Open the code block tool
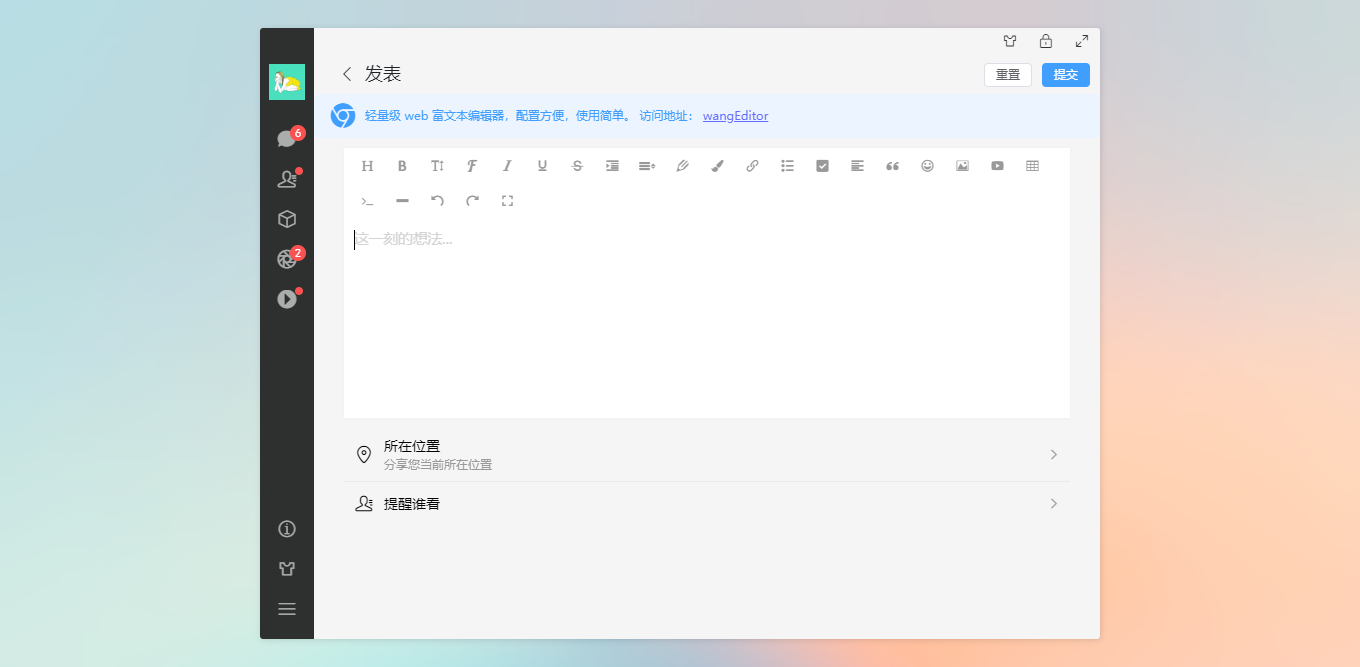The height and width of the screenshot is (667, 1360). [x=367, y=200]
